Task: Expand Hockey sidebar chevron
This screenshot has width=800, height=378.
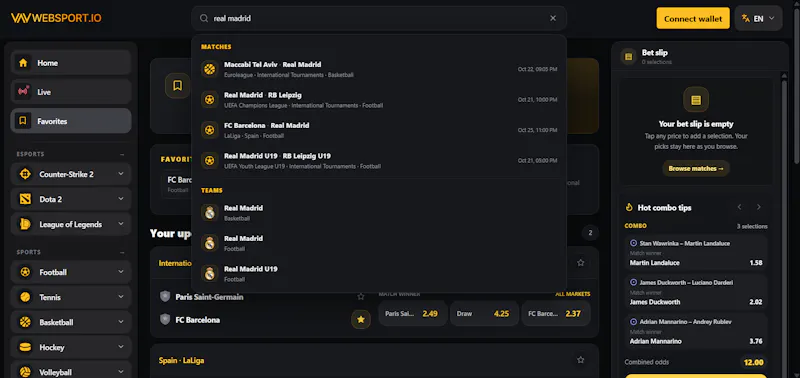Action: pos(121,347)
